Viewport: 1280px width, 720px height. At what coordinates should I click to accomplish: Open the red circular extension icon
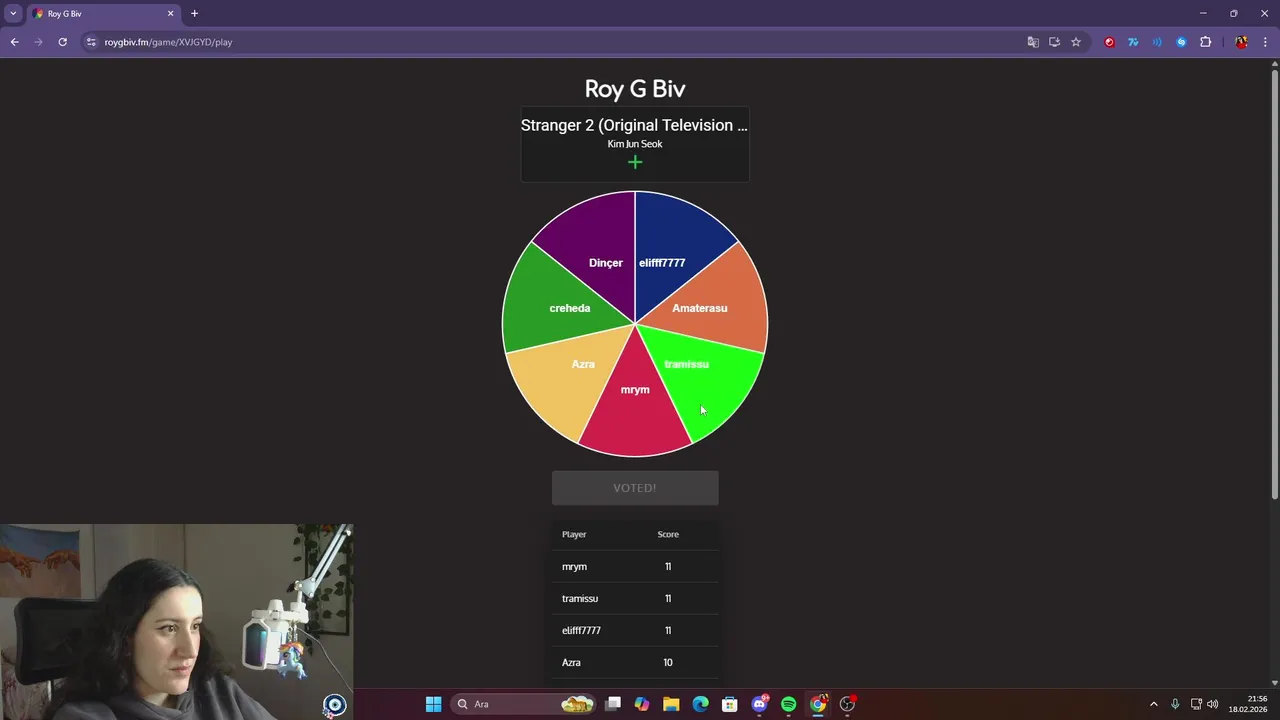(1109, 42)
